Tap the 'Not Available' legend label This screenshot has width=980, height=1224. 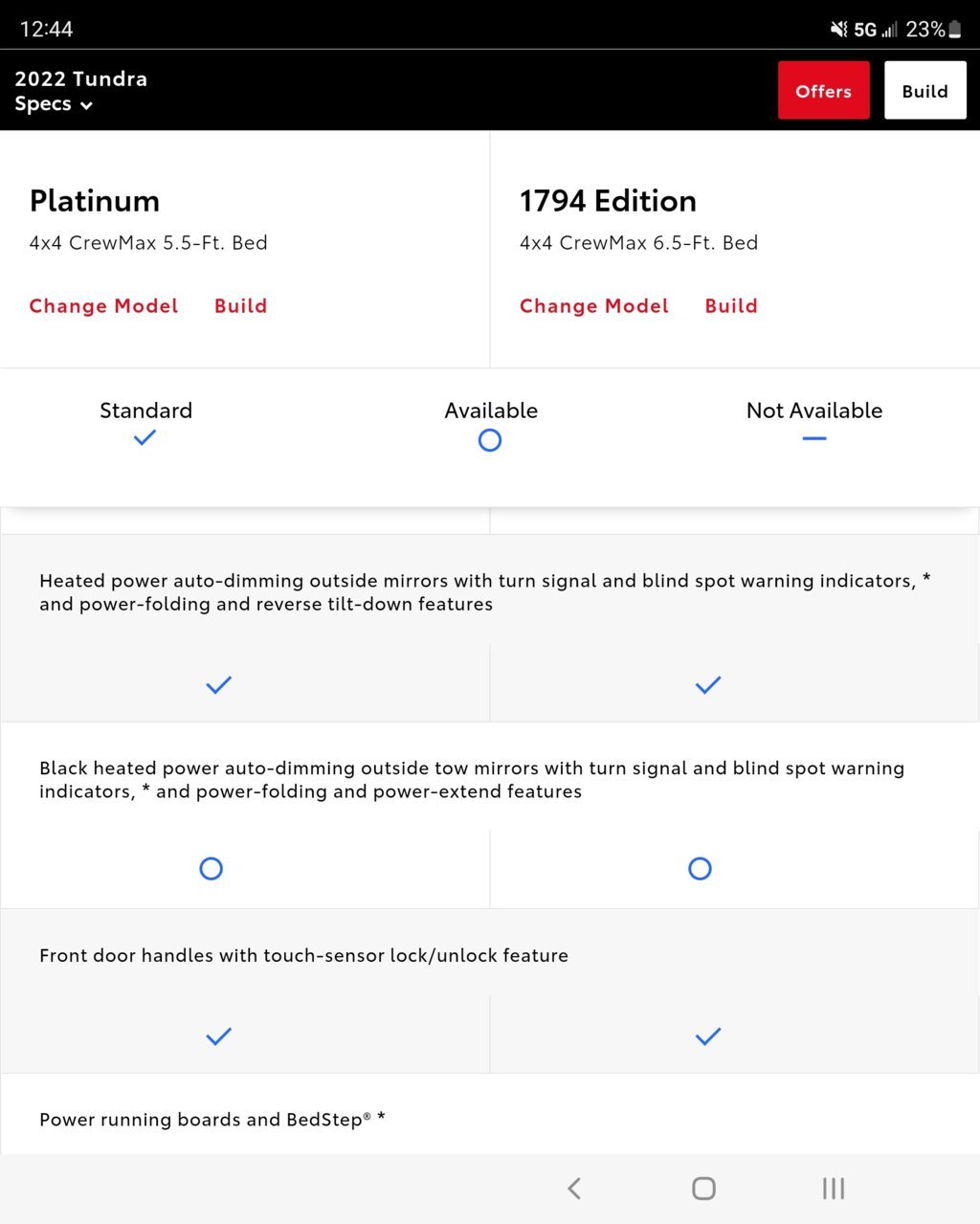[814, 411]
